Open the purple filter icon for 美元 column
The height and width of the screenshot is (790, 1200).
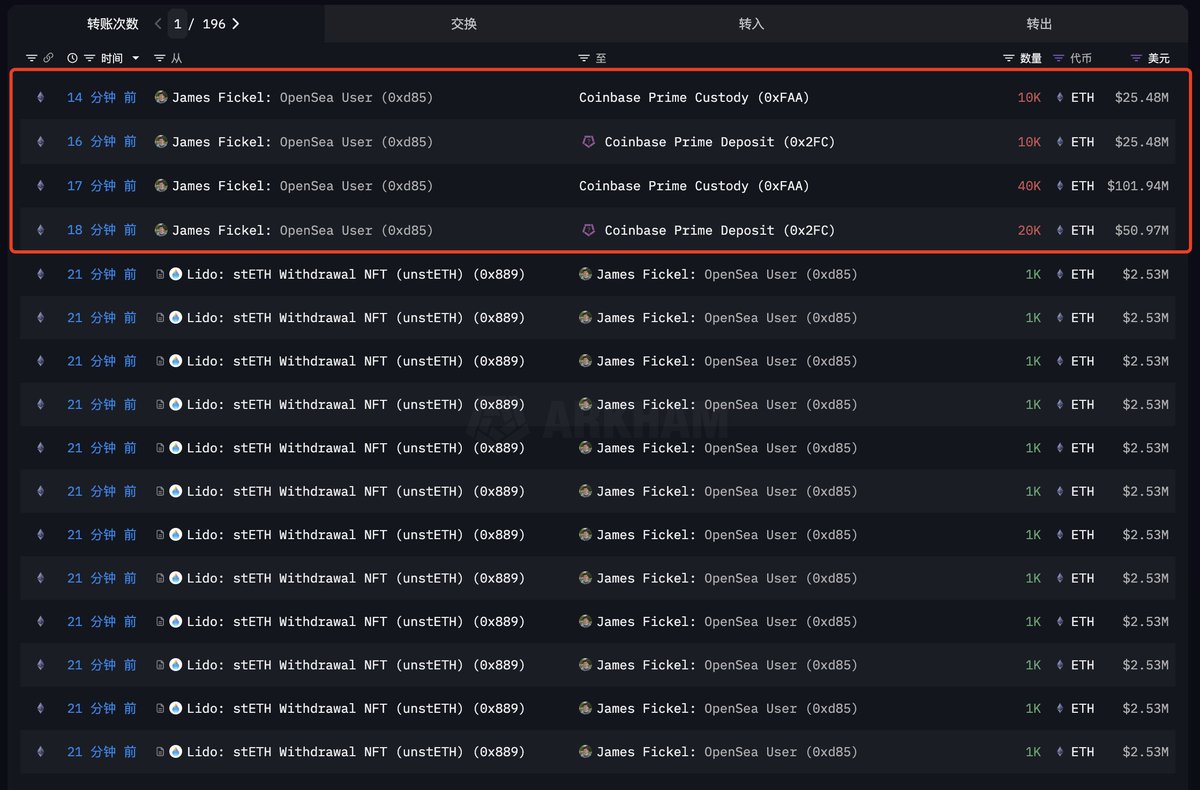[x=1136, y=59]
